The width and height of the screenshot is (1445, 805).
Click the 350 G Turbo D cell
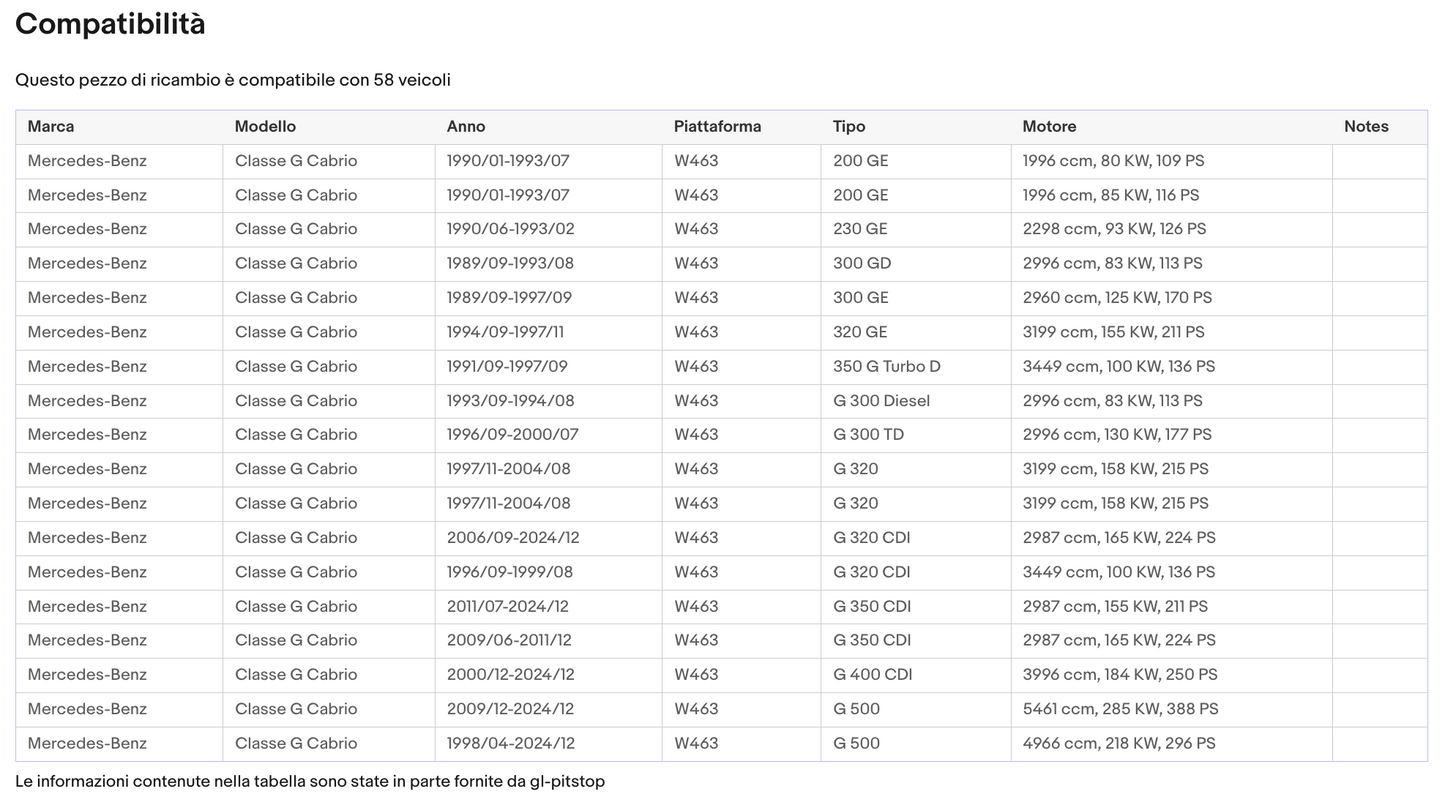click(886, 366)
